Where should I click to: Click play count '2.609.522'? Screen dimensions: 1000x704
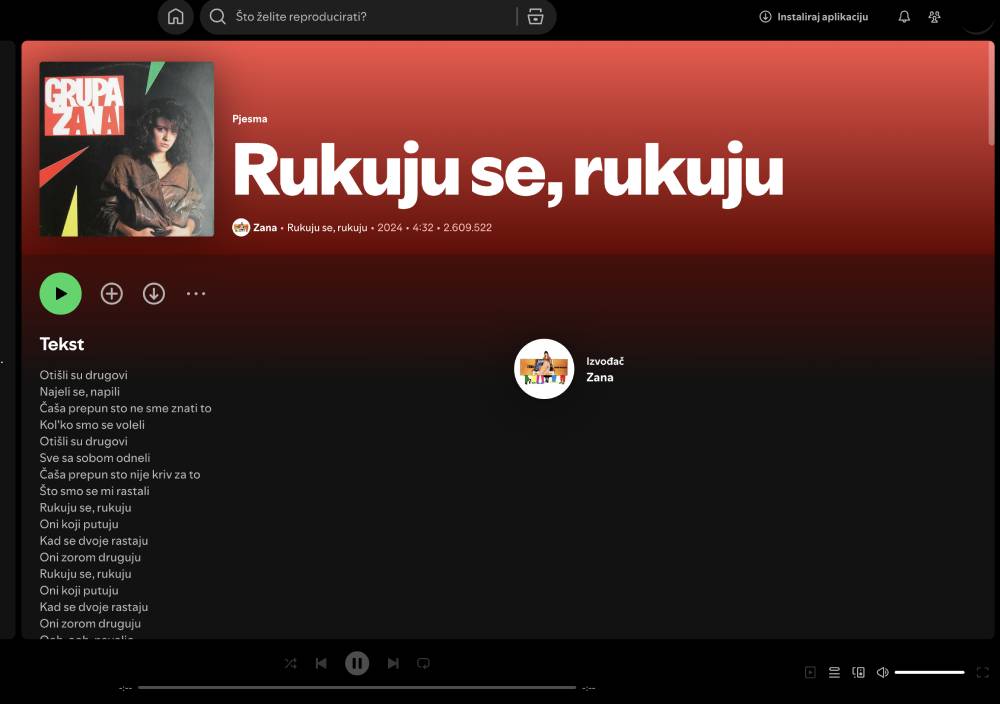click(x=467, y=227)
